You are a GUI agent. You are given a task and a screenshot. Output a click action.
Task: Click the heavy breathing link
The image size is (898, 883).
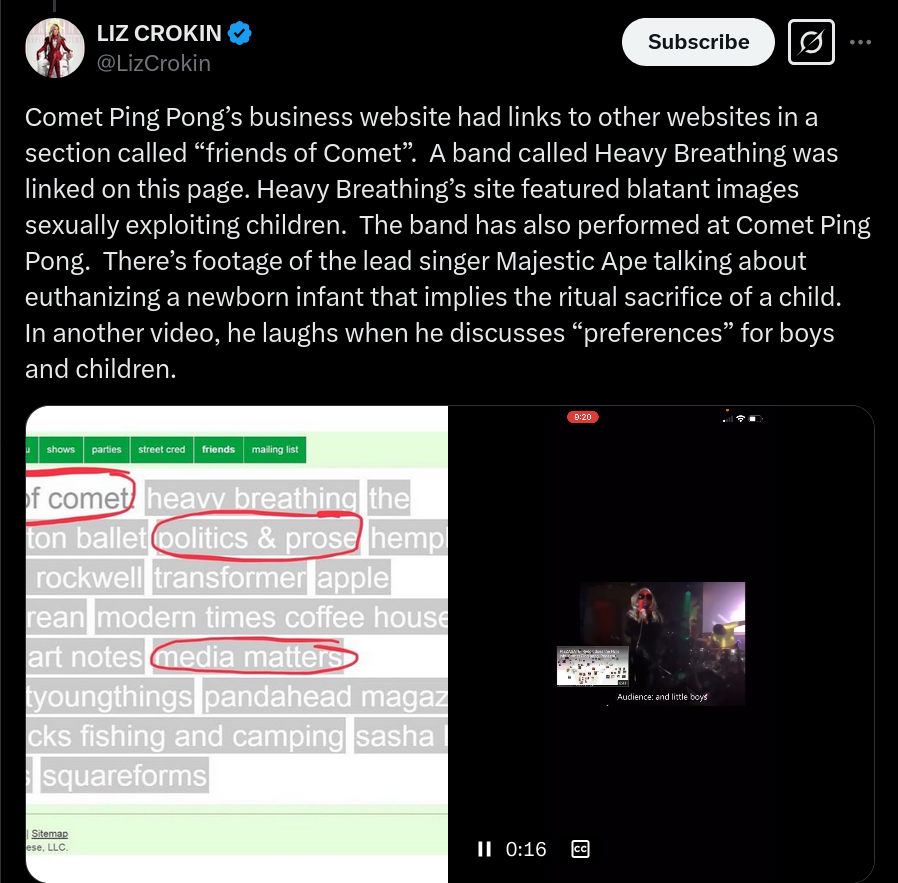252,498
